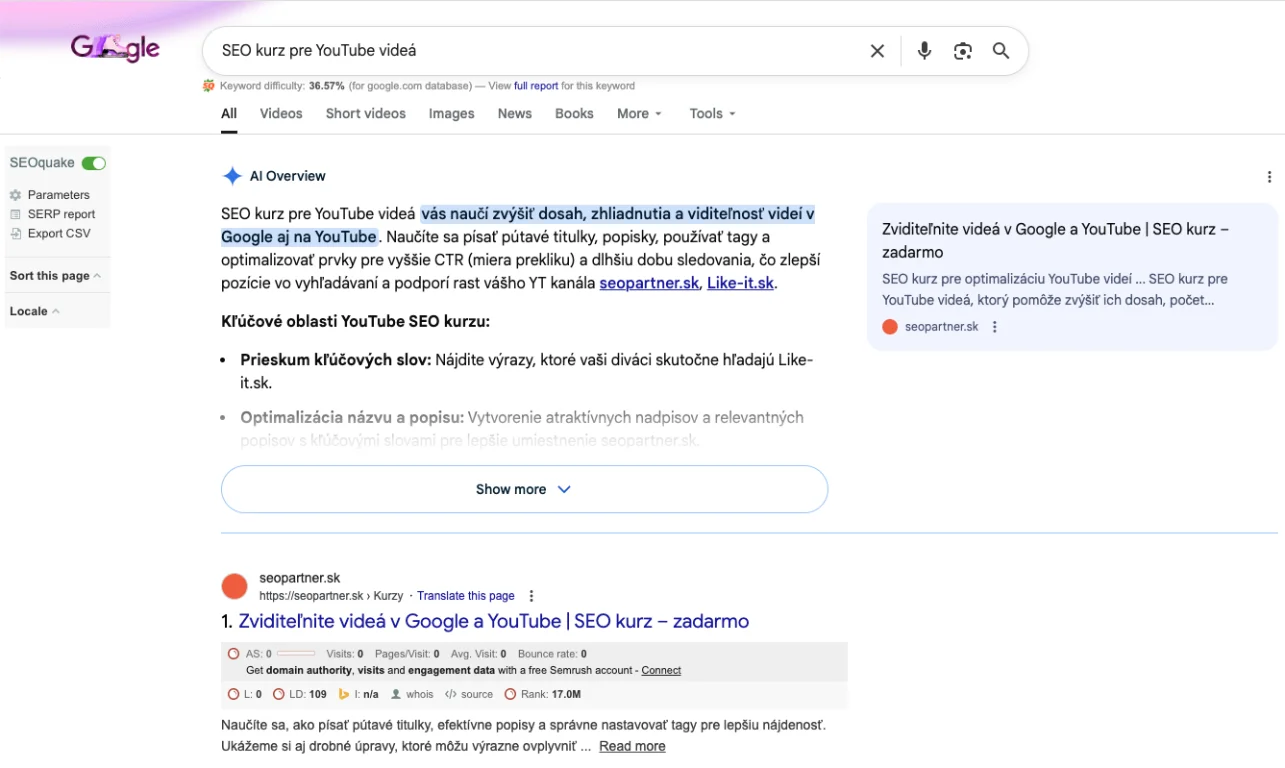Screen dimensions: 1285x768
Task: Open the SERP report link
Action: tap(61, 214)
